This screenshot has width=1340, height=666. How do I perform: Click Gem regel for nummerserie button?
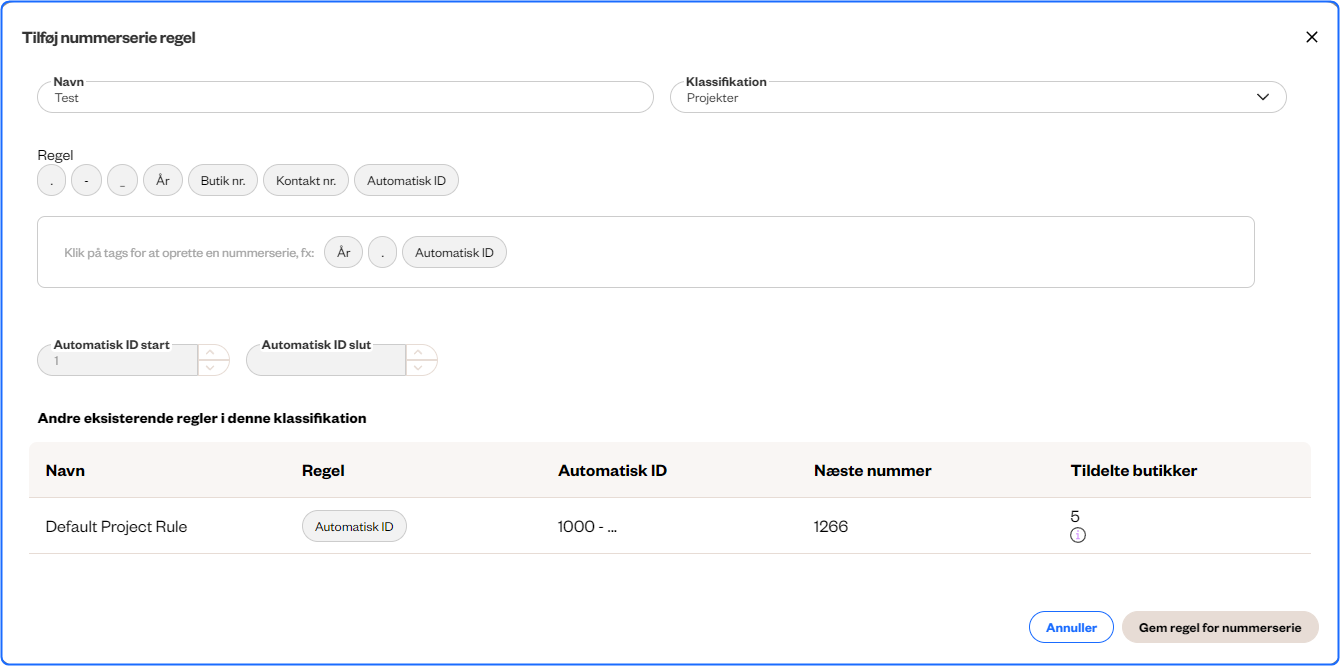tap(1220, 627)
